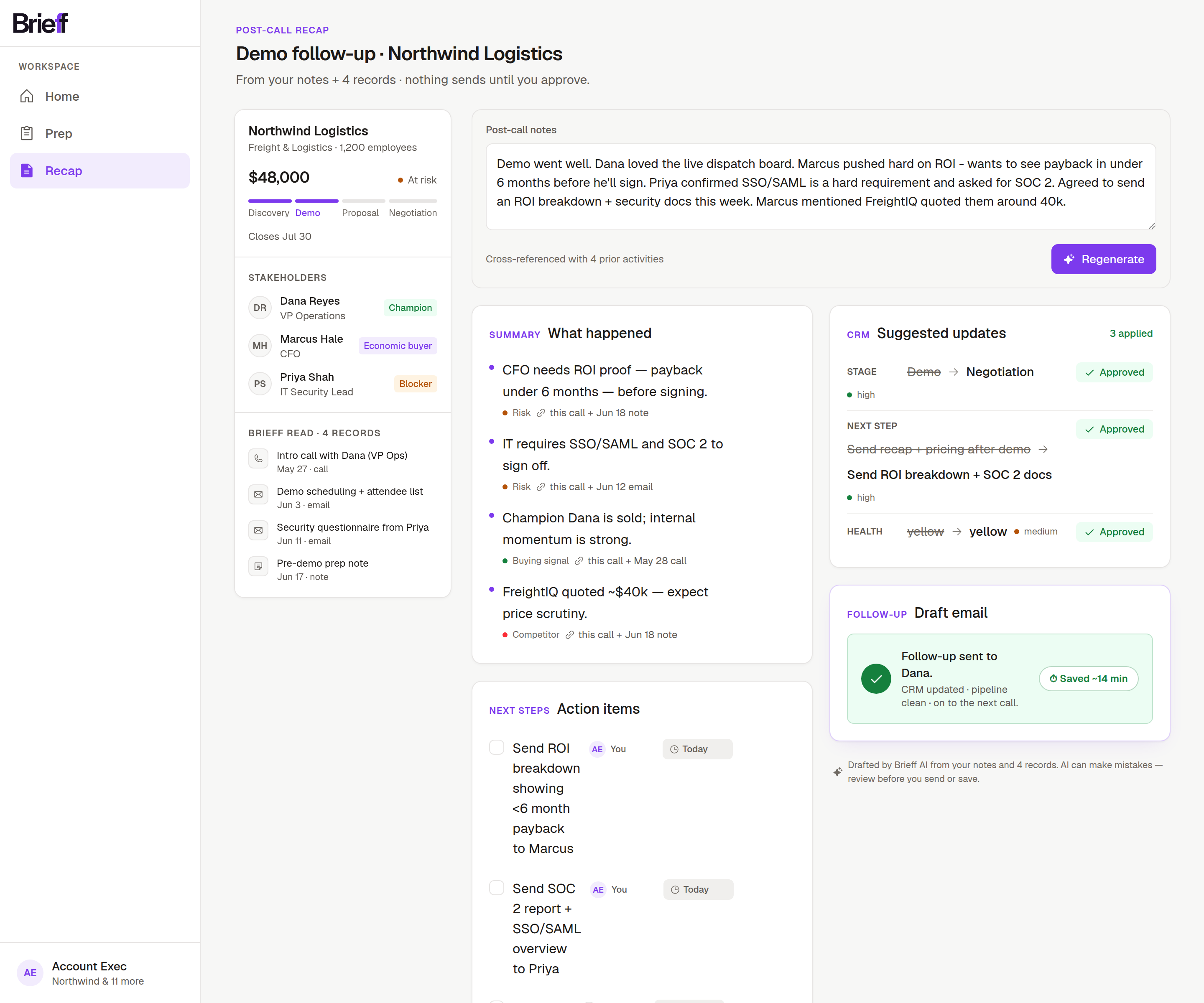Image resolution: width=1204 pixels, height=1003 pixels.
Task: Click the source link icon for Jun 18 note under CFO ROI
Action: (x=541, y=413)
